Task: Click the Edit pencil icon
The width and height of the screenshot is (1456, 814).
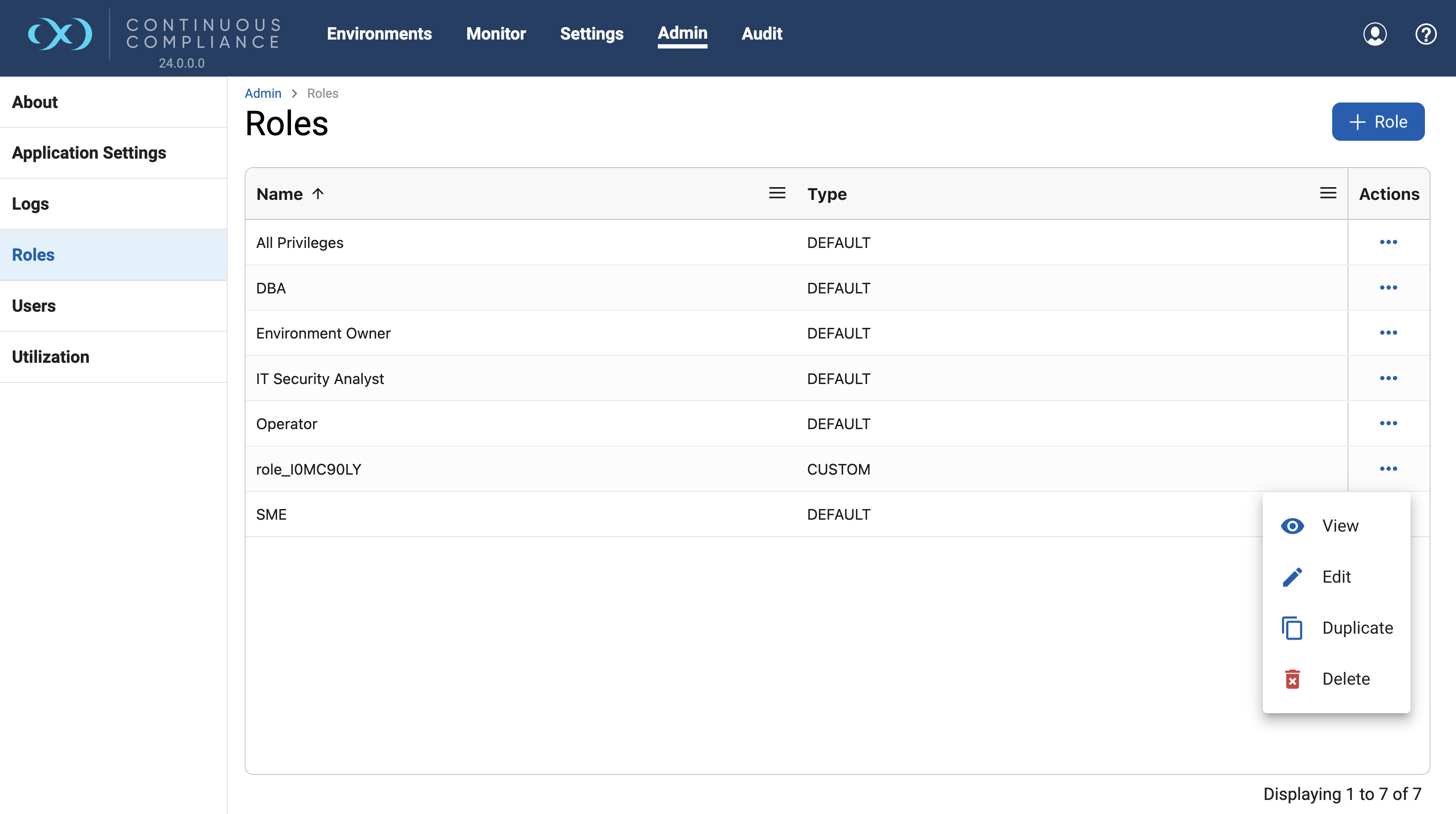Action: [1293, 577]
